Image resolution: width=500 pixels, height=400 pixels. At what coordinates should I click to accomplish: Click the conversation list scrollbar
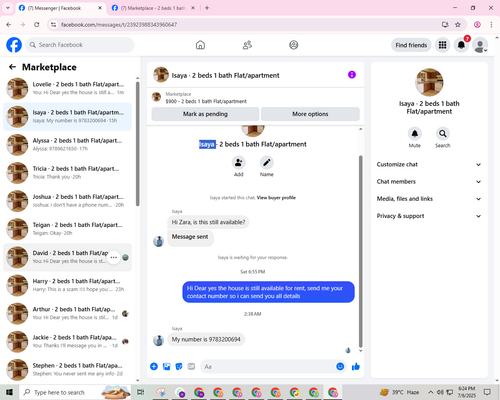pos(137,143)
